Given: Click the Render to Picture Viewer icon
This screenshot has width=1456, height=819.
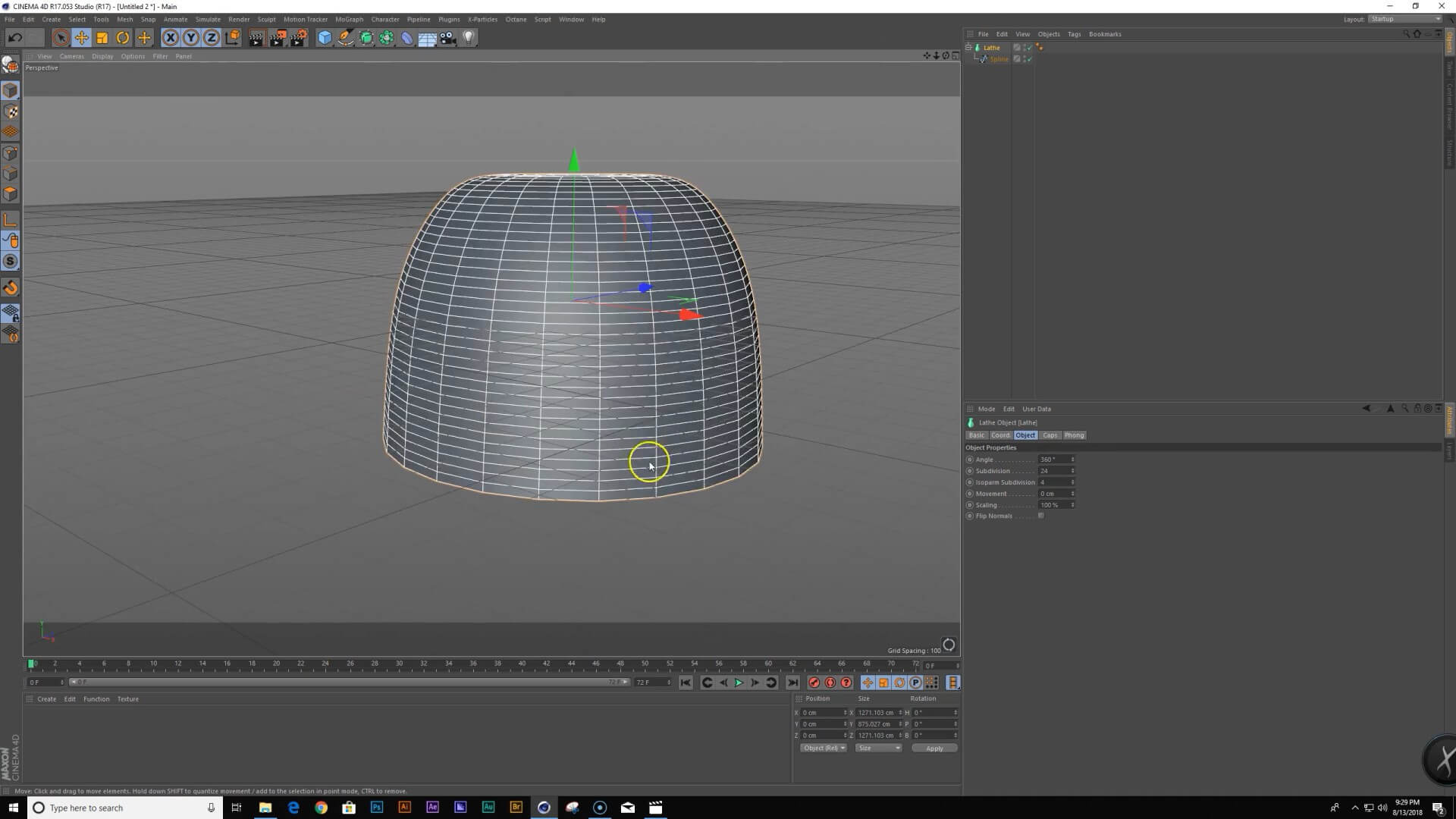Looking at the screenshot, I should point(278,38).
